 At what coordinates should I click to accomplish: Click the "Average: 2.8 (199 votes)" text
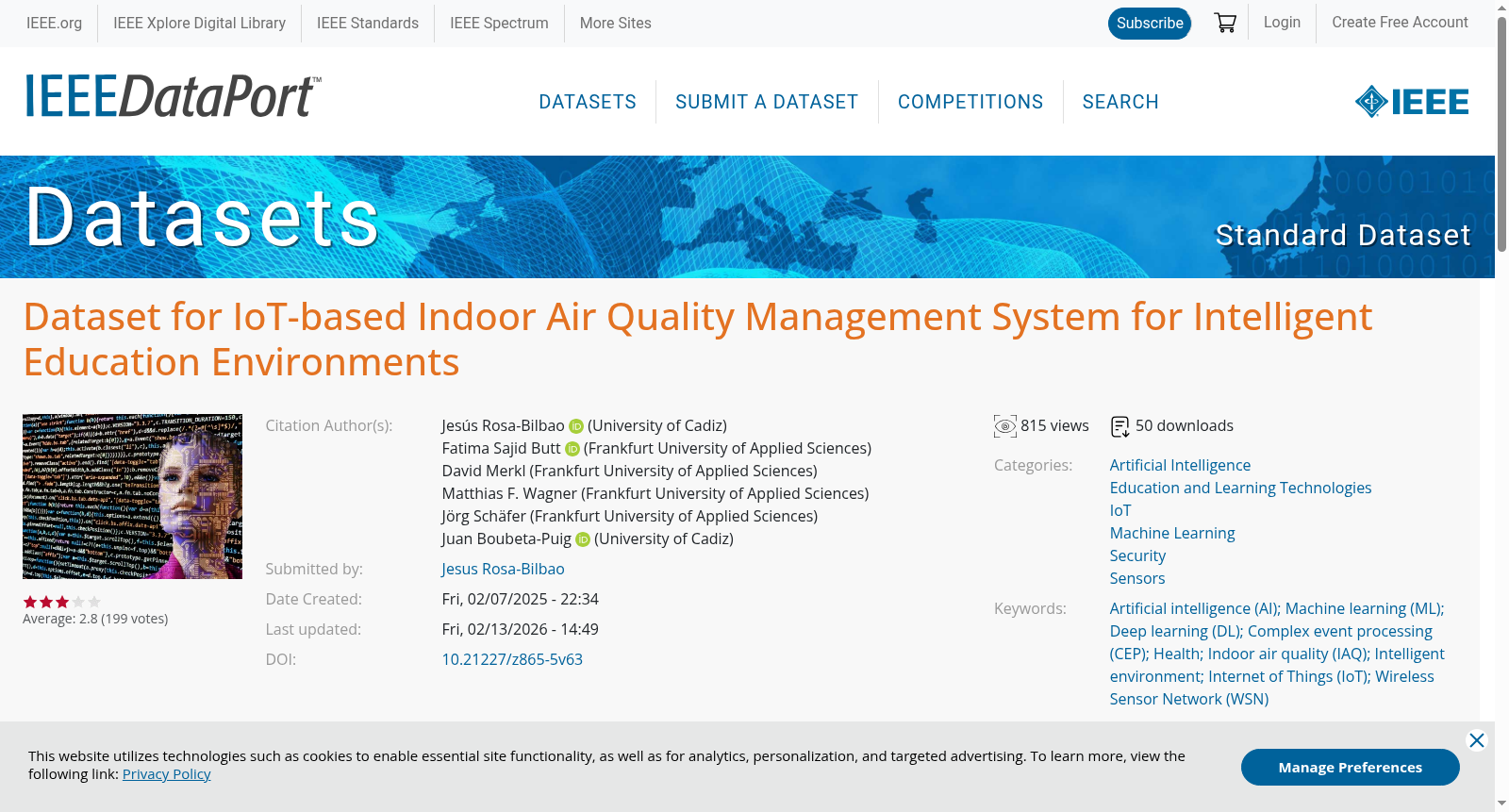[95, 620]
